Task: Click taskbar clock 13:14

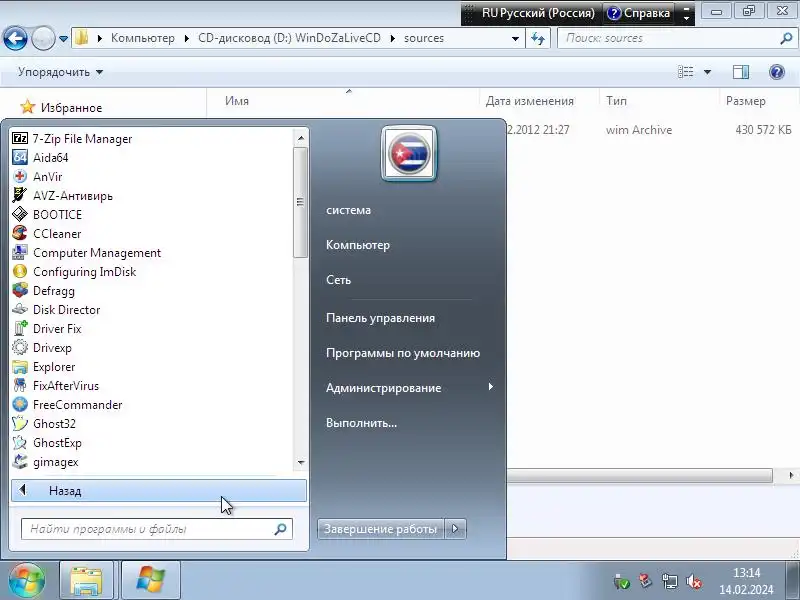Action: tap(746, 573)
